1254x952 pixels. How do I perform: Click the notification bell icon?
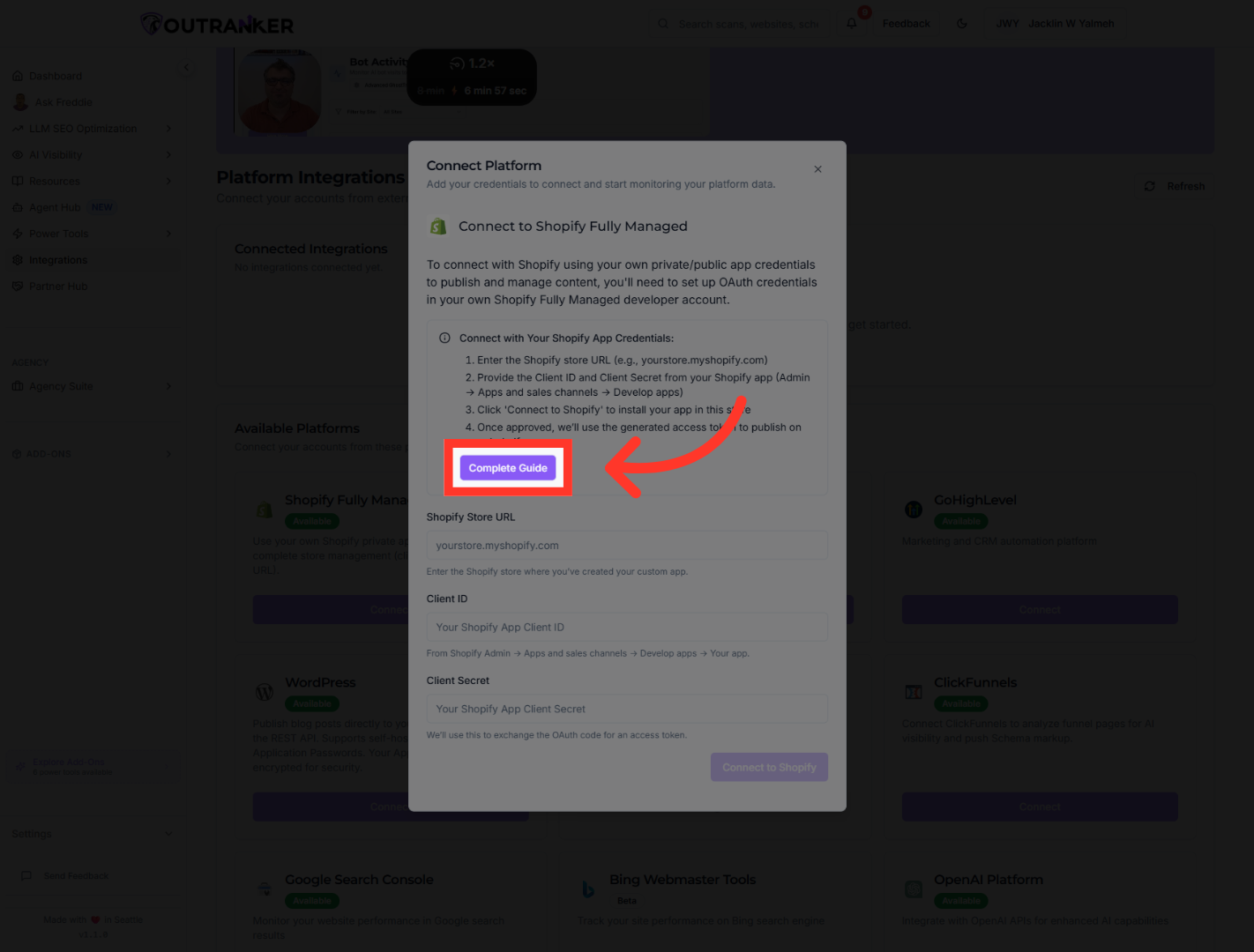tap(852, 24)
